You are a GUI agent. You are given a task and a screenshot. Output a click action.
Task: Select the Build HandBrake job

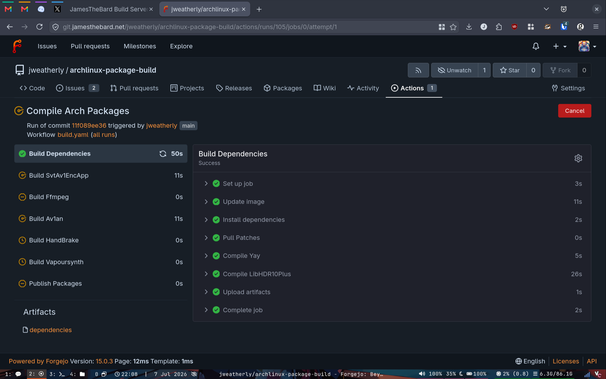click(x=100, y=240)
